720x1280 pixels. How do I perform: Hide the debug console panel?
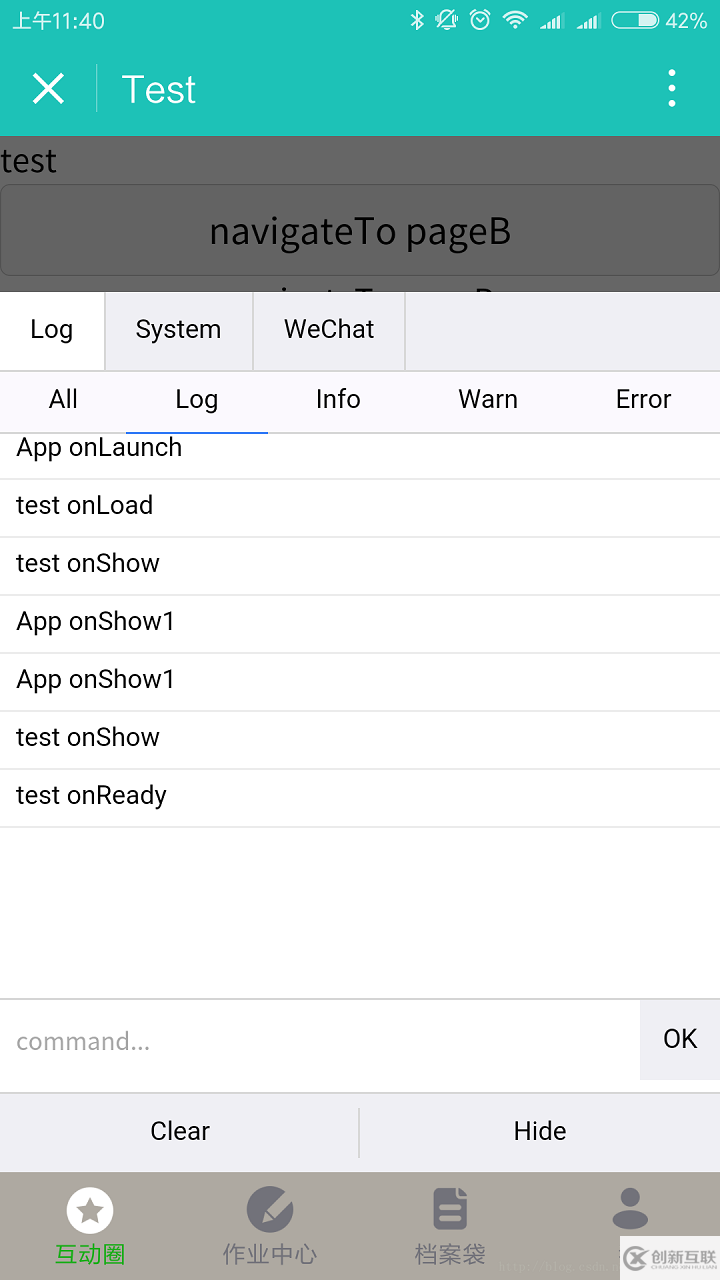(540, 1131)
